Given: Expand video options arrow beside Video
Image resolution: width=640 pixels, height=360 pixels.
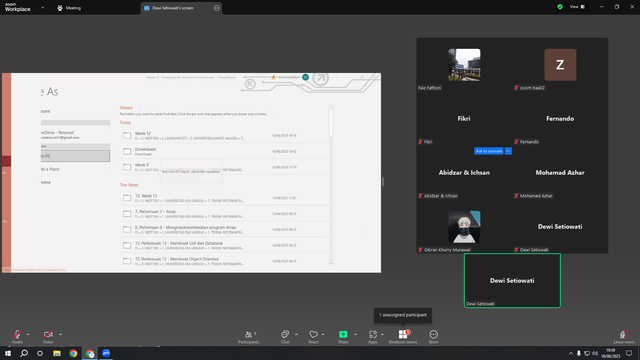Looking at the screenshot, I should point(60,334).
